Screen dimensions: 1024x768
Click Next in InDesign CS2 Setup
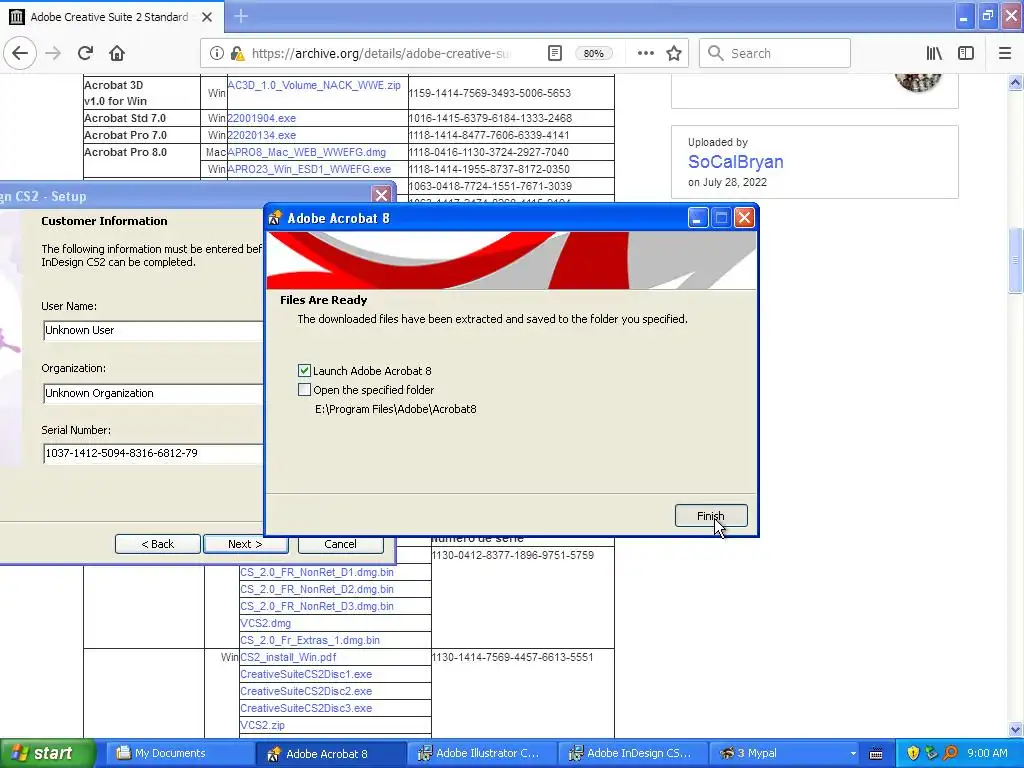coord(246,544)
